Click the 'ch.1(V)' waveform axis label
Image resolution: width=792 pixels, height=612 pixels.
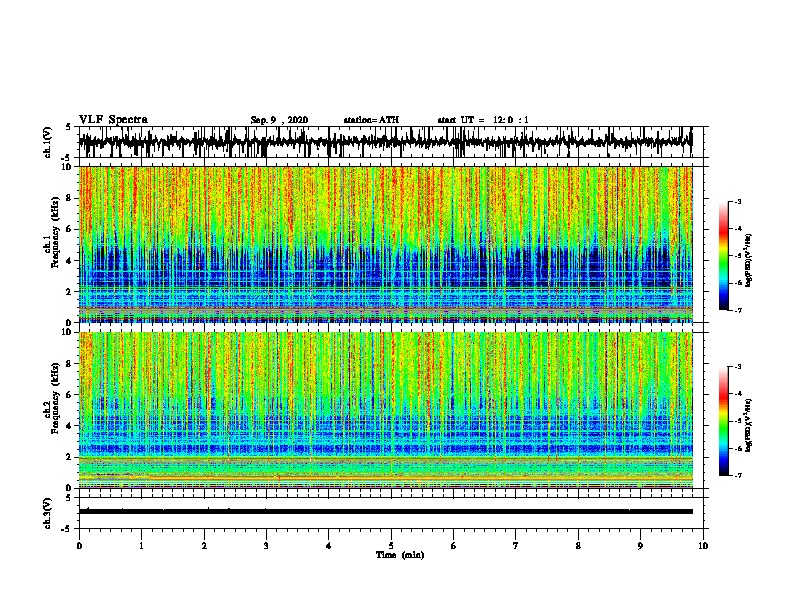point(48,142)
